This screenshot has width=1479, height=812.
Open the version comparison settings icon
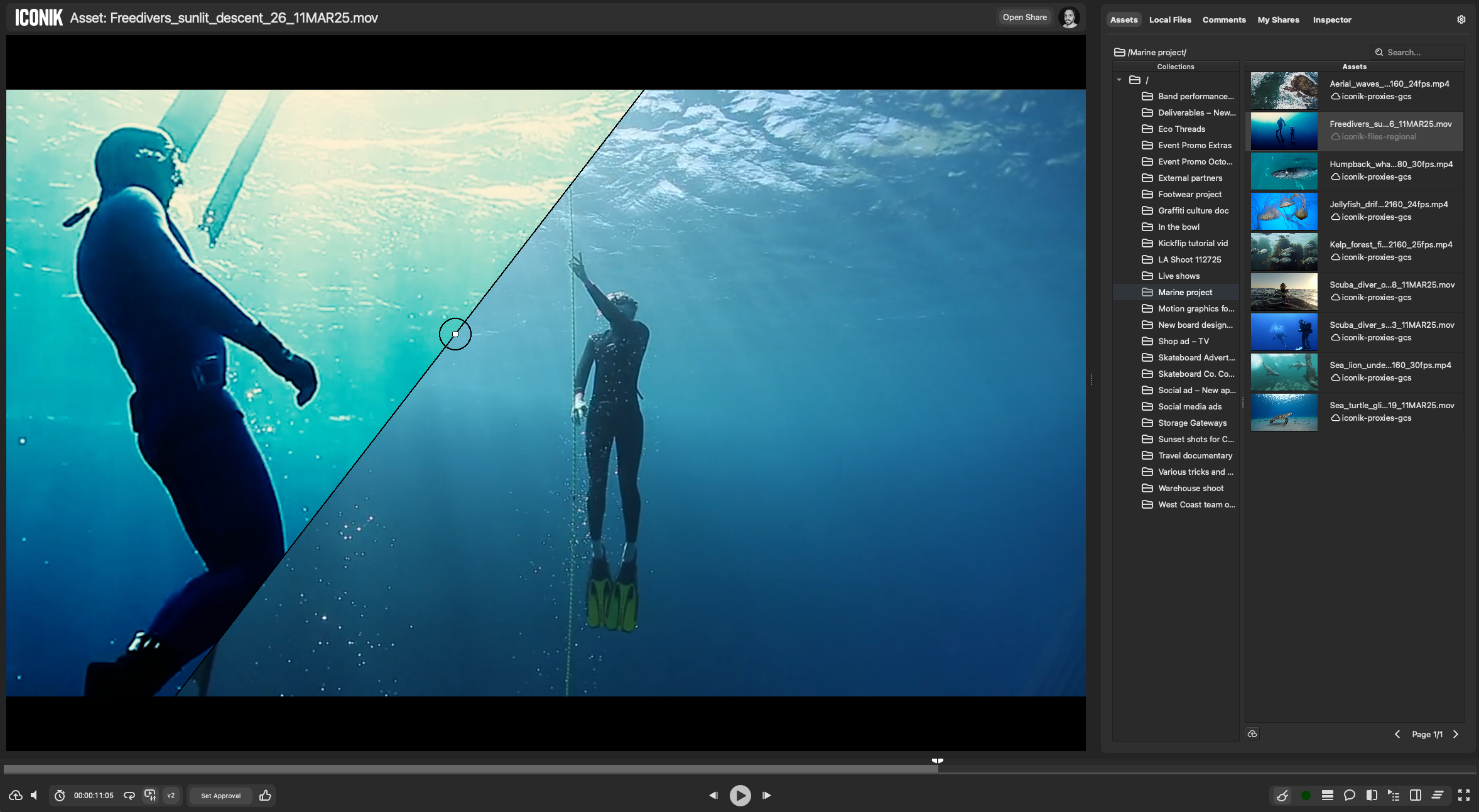point(150,796)
